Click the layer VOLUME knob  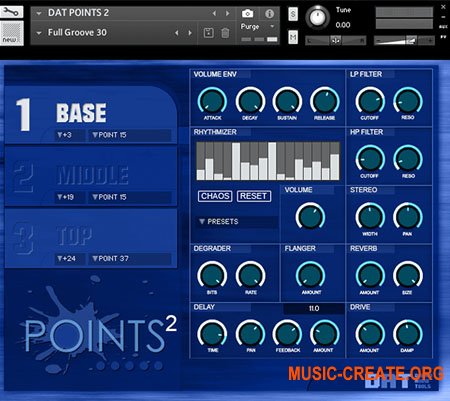(310, 216)
